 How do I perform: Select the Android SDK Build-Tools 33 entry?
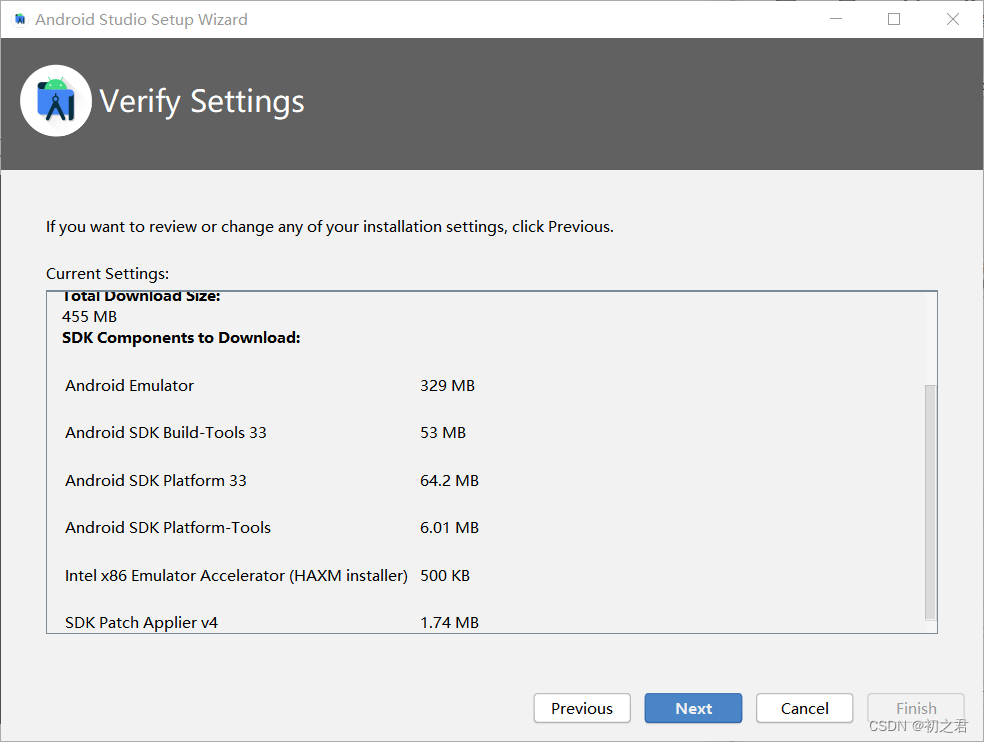(x=164, y=432)
